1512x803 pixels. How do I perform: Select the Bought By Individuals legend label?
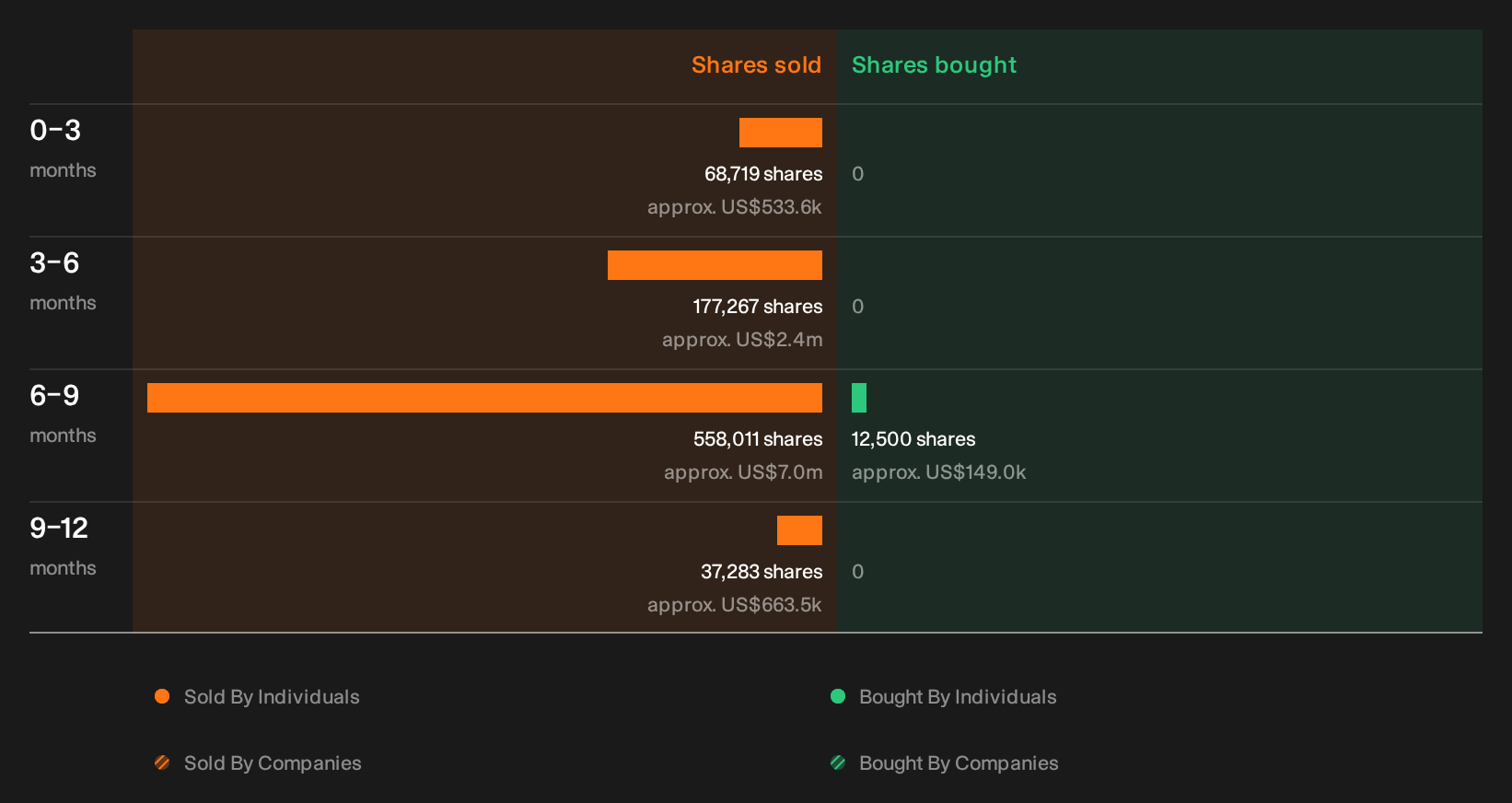(x=958, y=697)
